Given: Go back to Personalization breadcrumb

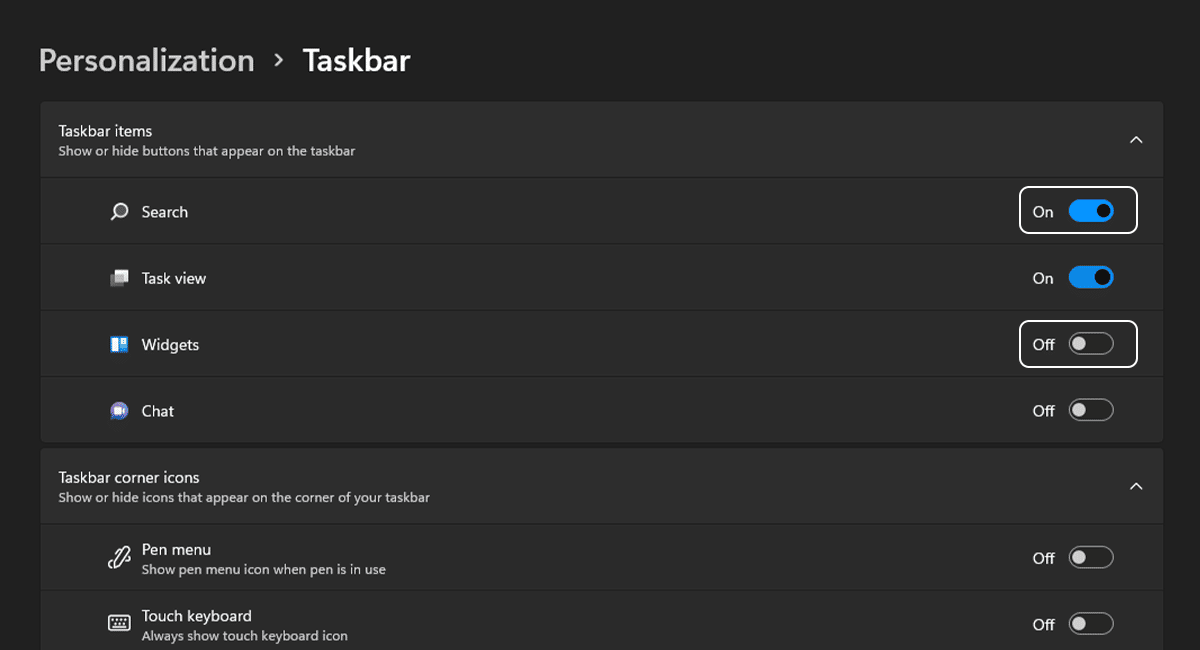Looking at the screenshot, I should [146, 60].
